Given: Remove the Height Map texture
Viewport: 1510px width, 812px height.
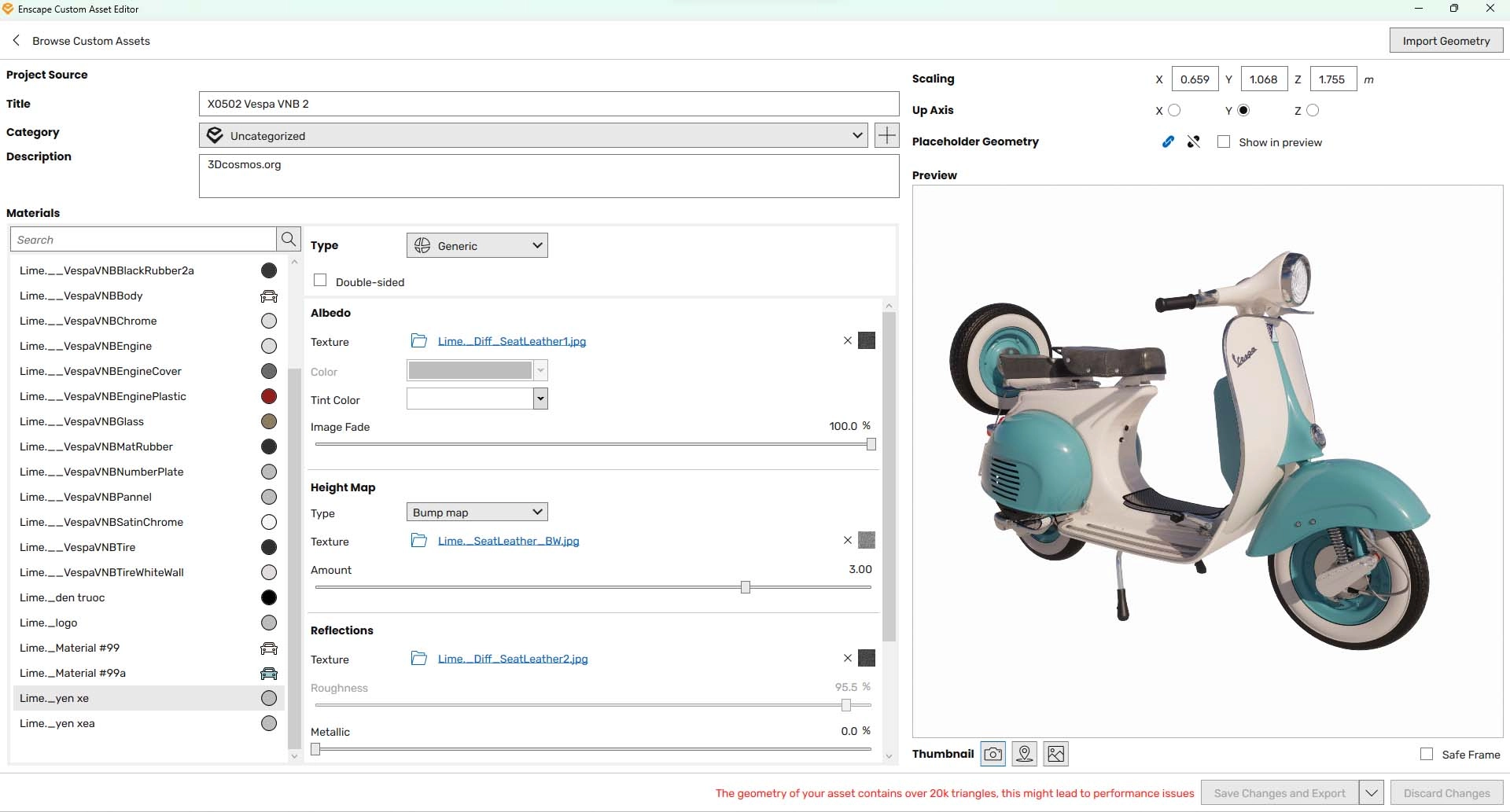Looking at the screenshot, I should click(847, 540).
